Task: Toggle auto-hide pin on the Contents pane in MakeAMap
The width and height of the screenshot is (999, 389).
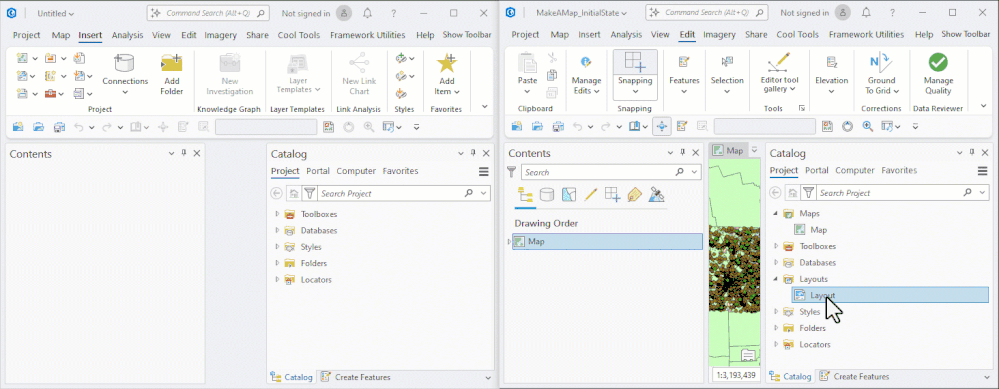Action: click(x=682, y=153)
